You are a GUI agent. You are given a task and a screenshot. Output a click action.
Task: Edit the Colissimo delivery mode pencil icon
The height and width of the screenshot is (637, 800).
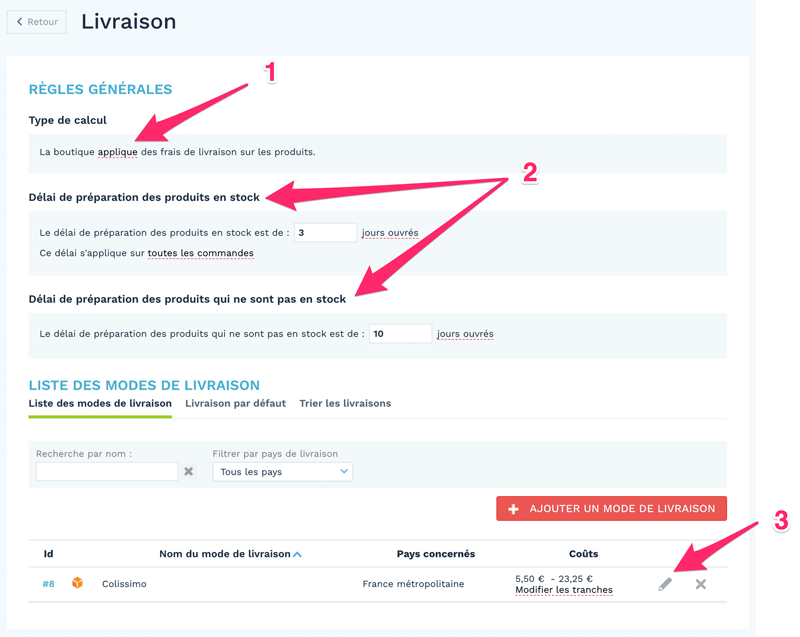point(665,584)
